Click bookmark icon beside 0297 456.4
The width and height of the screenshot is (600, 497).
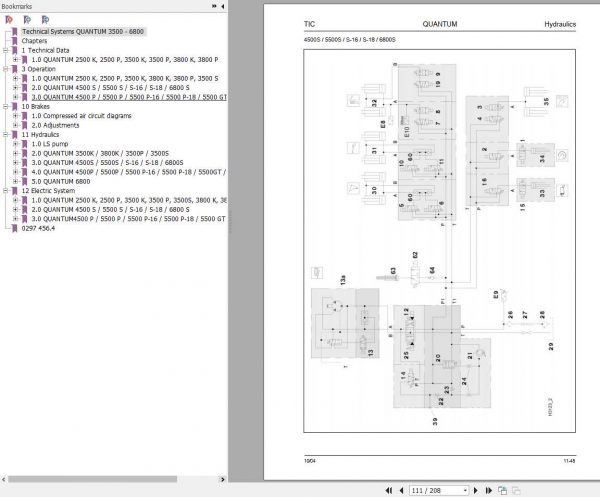(x=15, y=228)
